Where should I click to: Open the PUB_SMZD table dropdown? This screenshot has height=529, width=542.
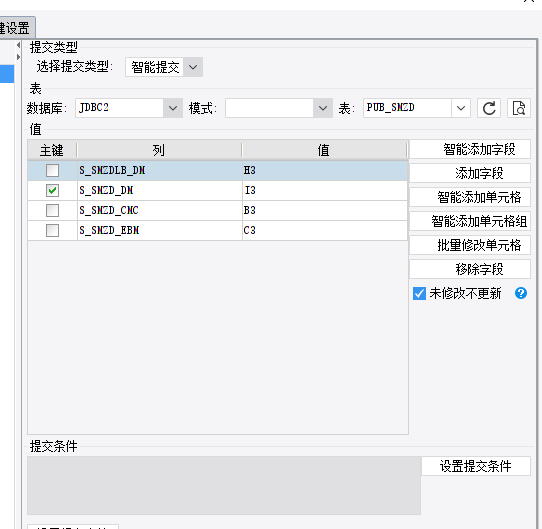[417, 108]
